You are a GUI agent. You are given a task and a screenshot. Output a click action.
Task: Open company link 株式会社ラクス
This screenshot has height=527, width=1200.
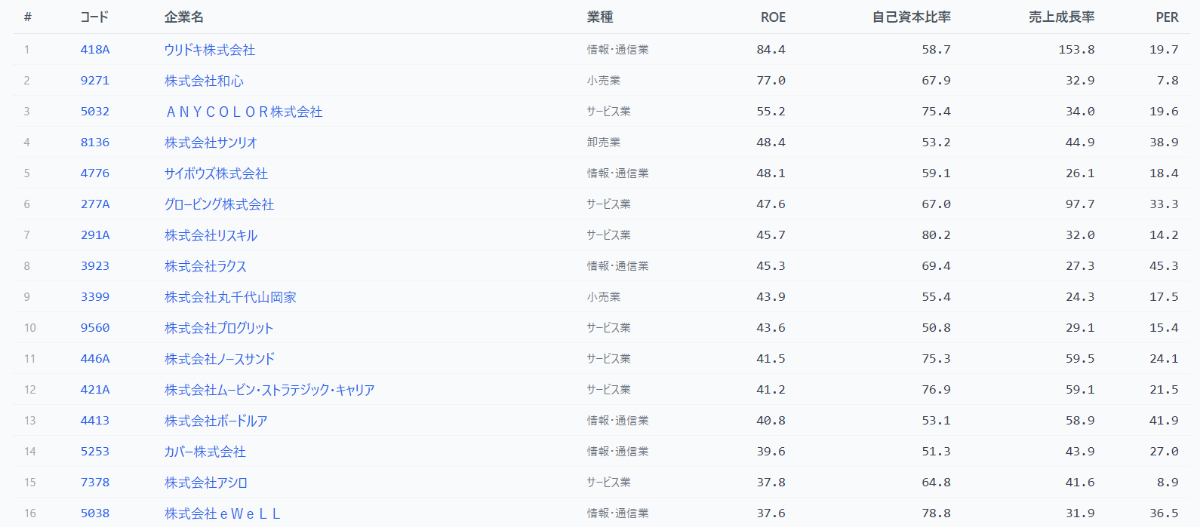[205, 266]
